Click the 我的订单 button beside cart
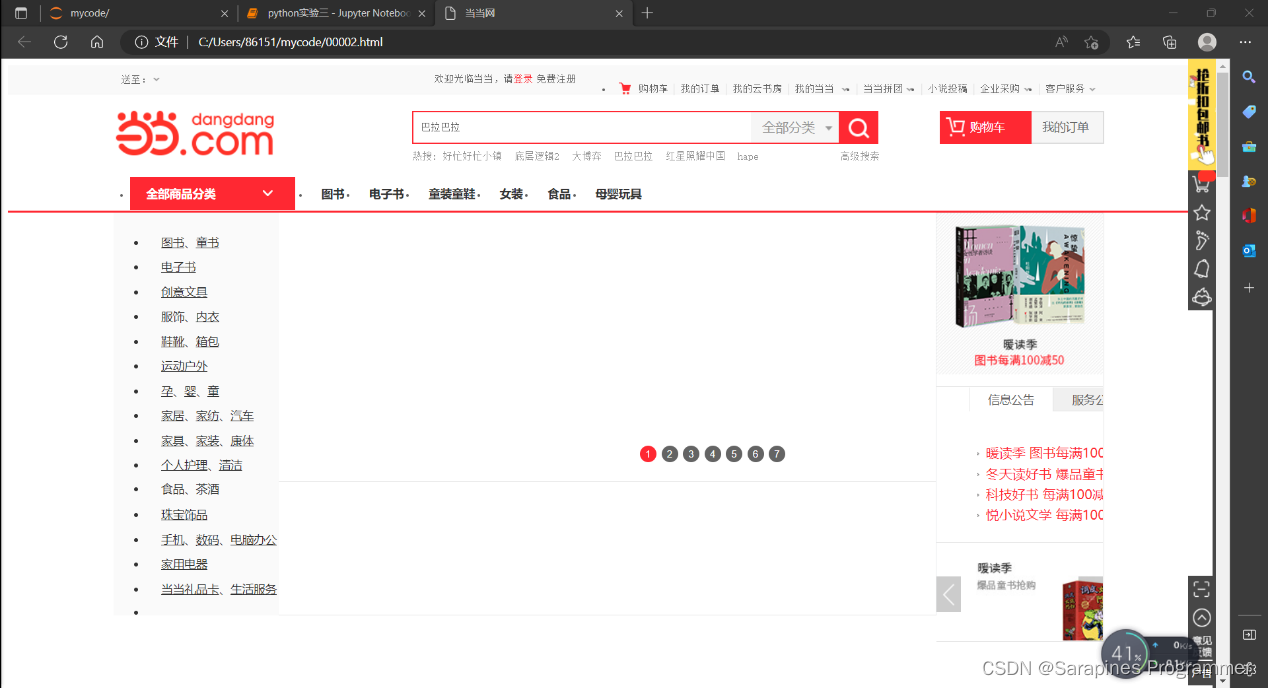Image resolution: width=1268 pixels, height=688 pixels. coord(1067,128)
